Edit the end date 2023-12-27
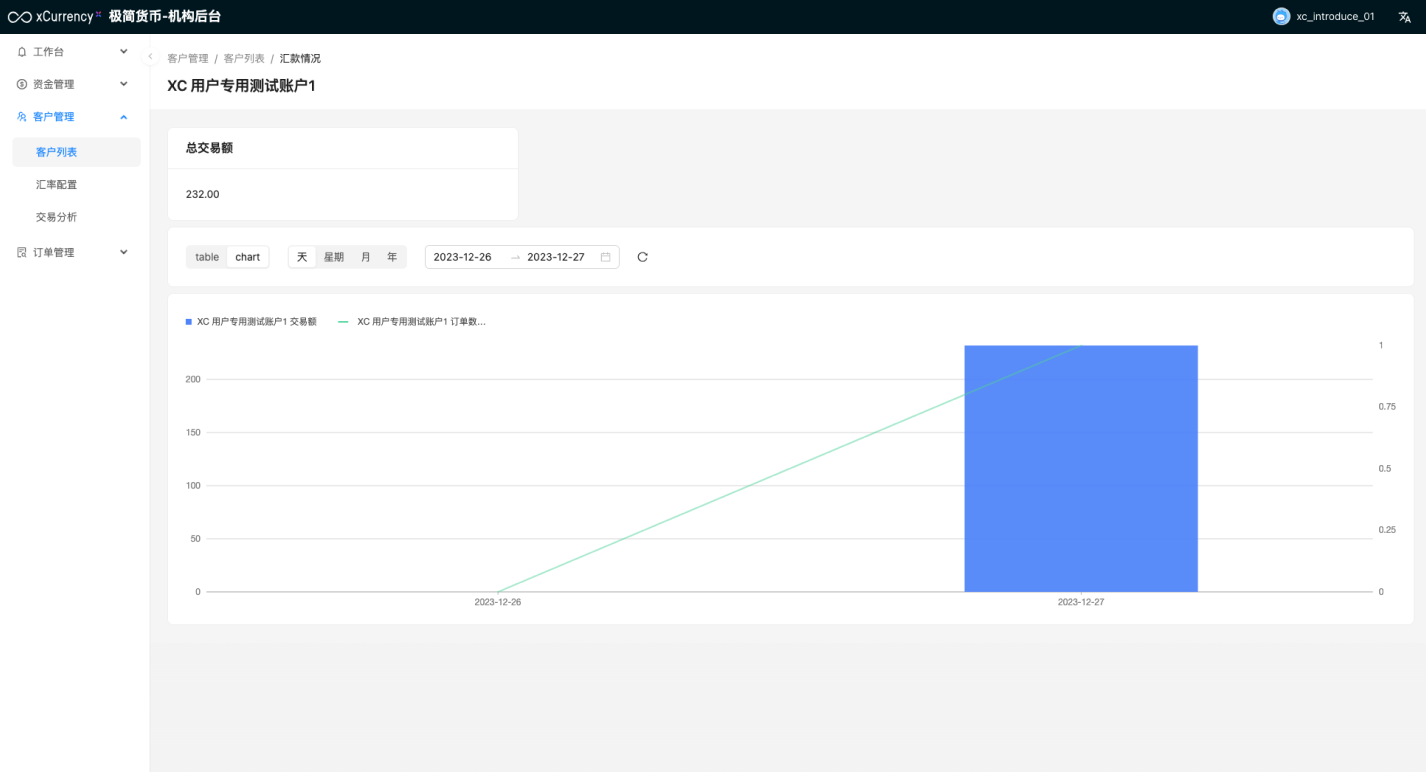The image size is (1426, 772). [x=556, y=257]
